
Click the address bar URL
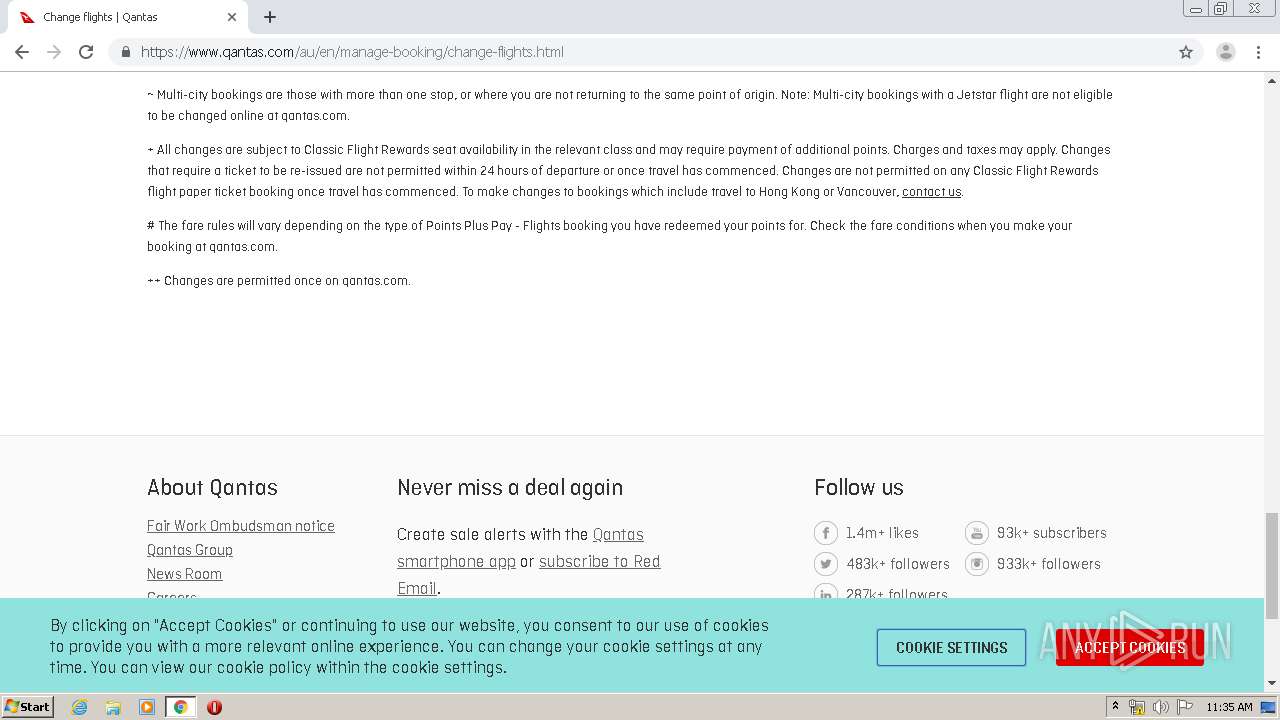(352, 52)
